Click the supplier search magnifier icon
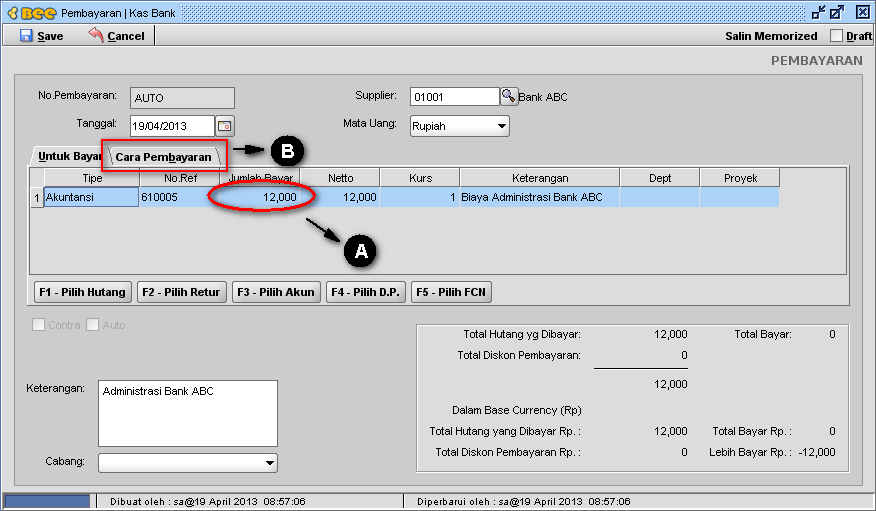Image resolution: width=876 pixels, height=511 pixels. click(508, 97)
